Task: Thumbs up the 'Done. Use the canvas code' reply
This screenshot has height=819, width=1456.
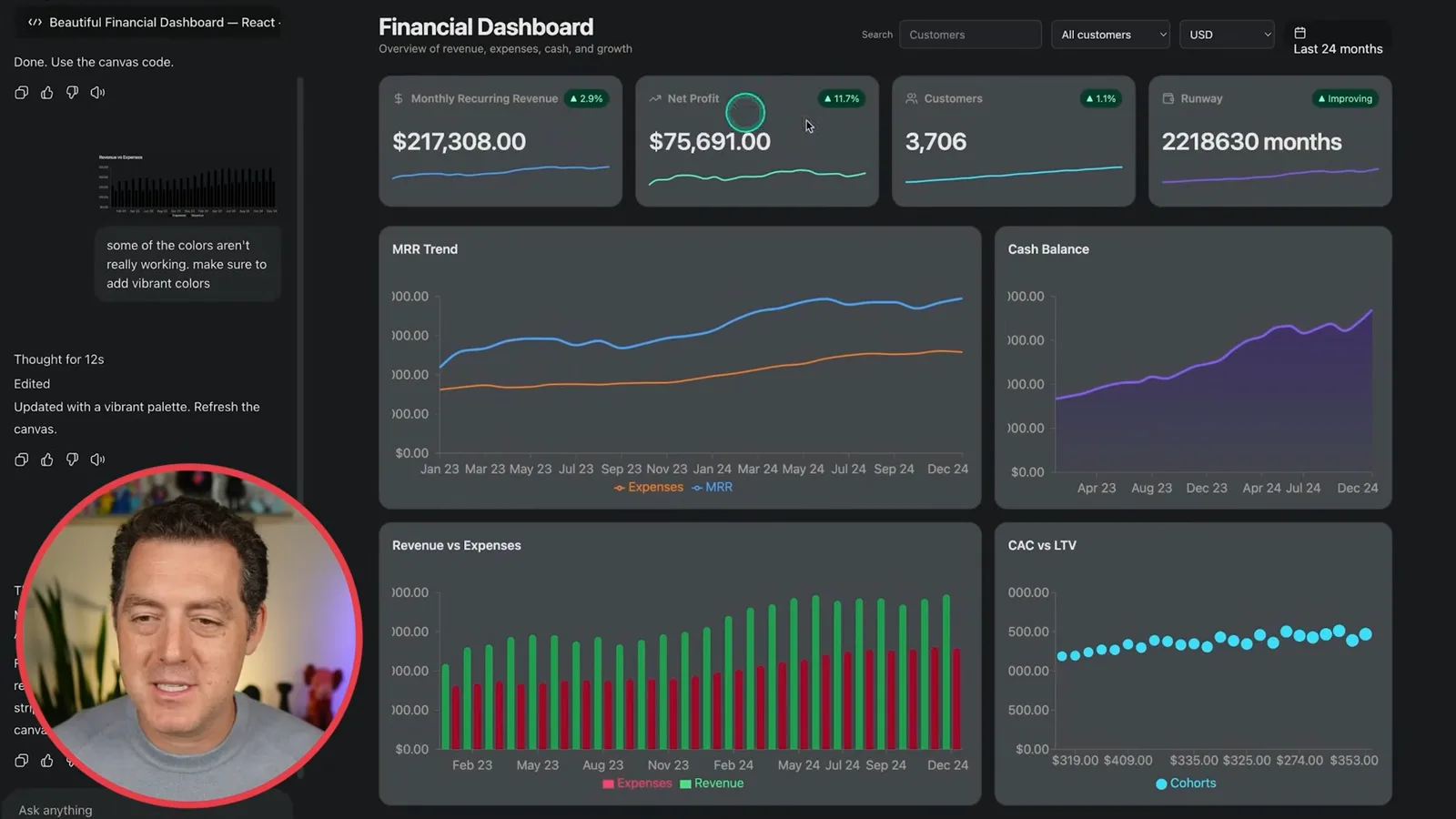Action: point(47,93)
